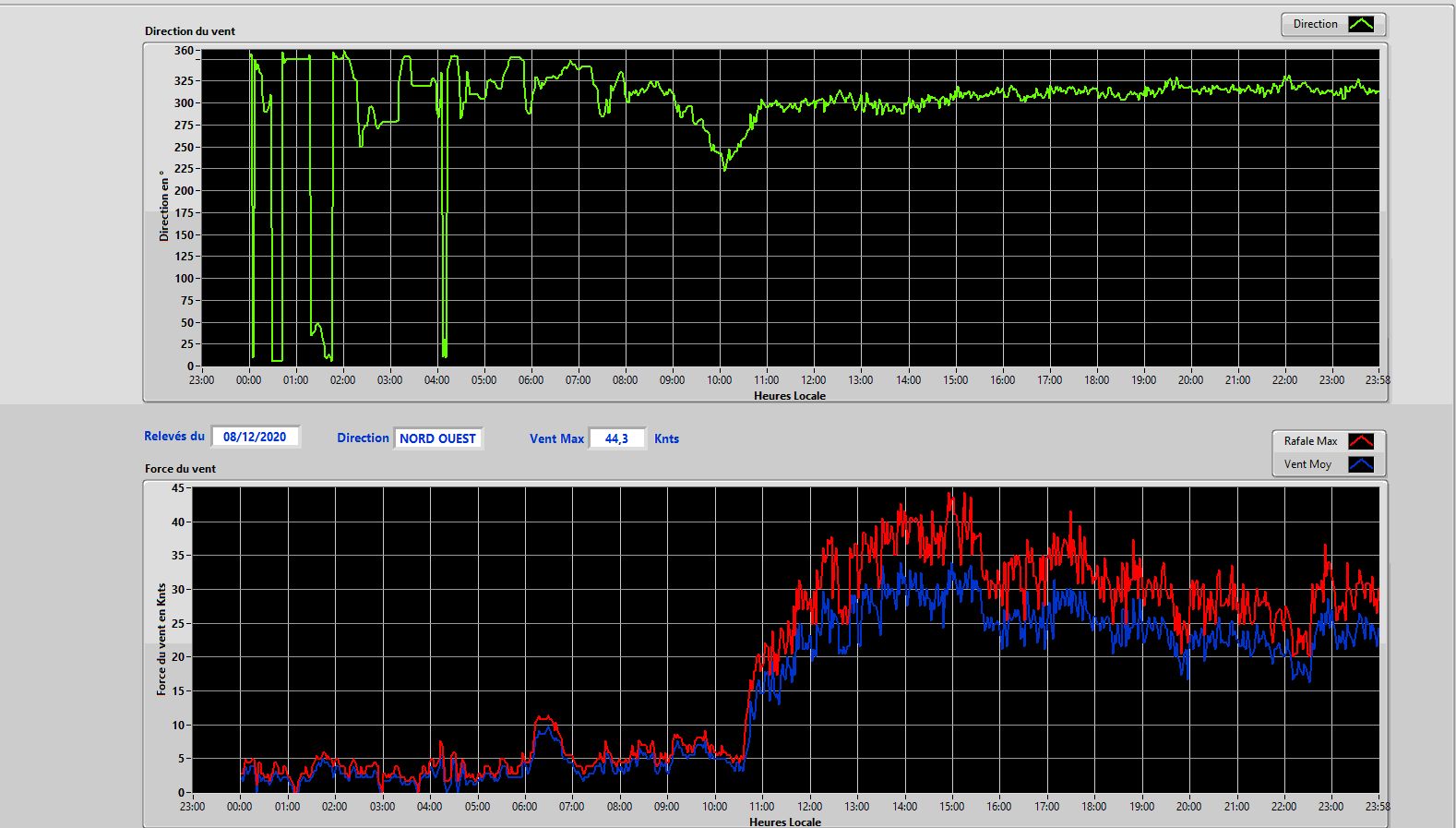Click the 'Force du vent' chart title
Viewport: 1456px width, 828px height.
coord(180,469)
